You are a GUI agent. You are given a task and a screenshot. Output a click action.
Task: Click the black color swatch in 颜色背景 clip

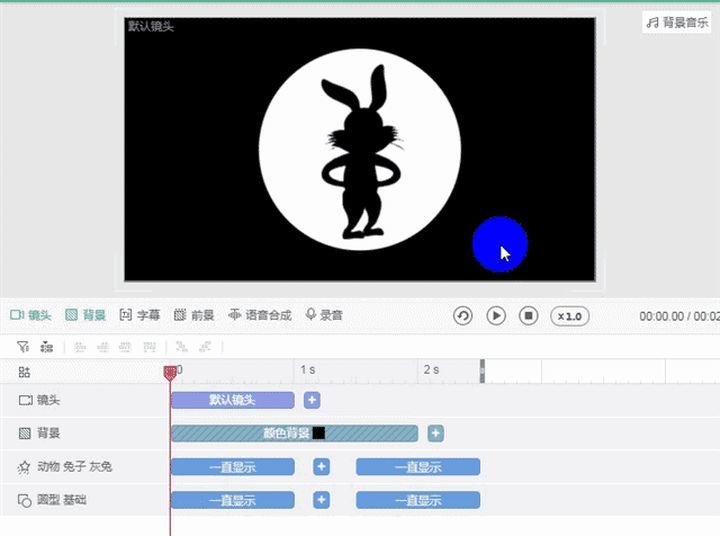tap(319, 433)
